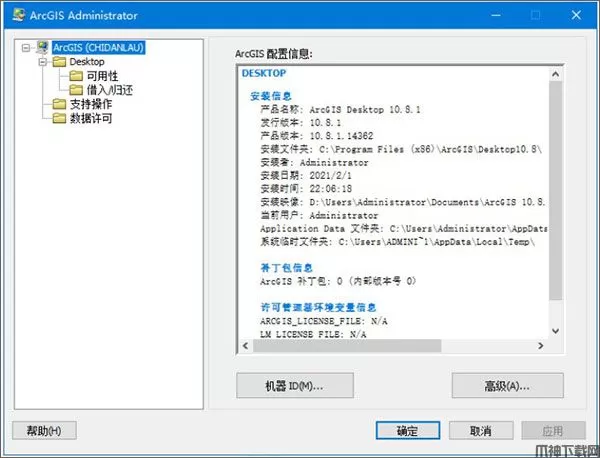The image size is (600, 458).
Task: Click the horizontal scrollbar thumb
Action: point(347,346)
